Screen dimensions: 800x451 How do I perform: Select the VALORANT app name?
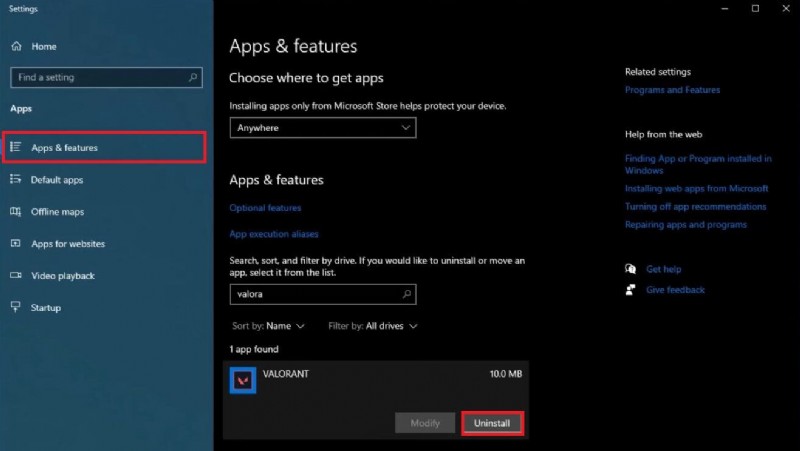tap(286, 374)
